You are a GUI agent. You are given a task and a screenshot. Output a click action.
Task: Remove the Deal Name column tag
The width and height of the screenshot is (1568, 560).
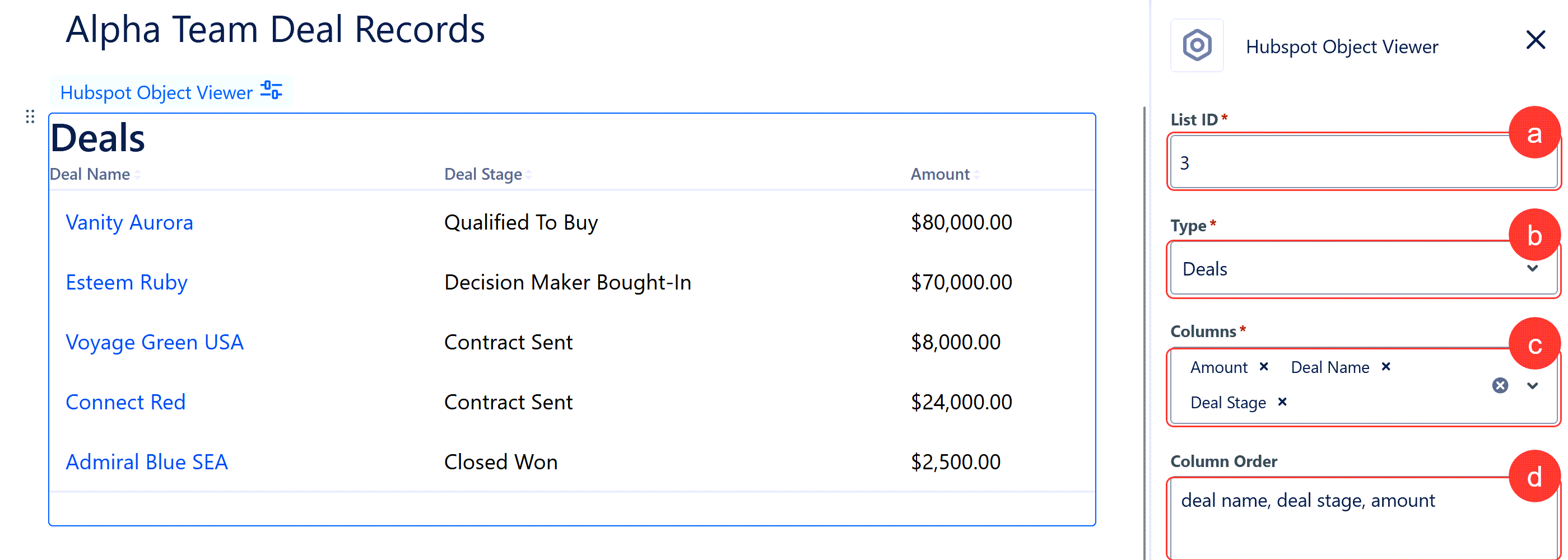coord(1386,366)
